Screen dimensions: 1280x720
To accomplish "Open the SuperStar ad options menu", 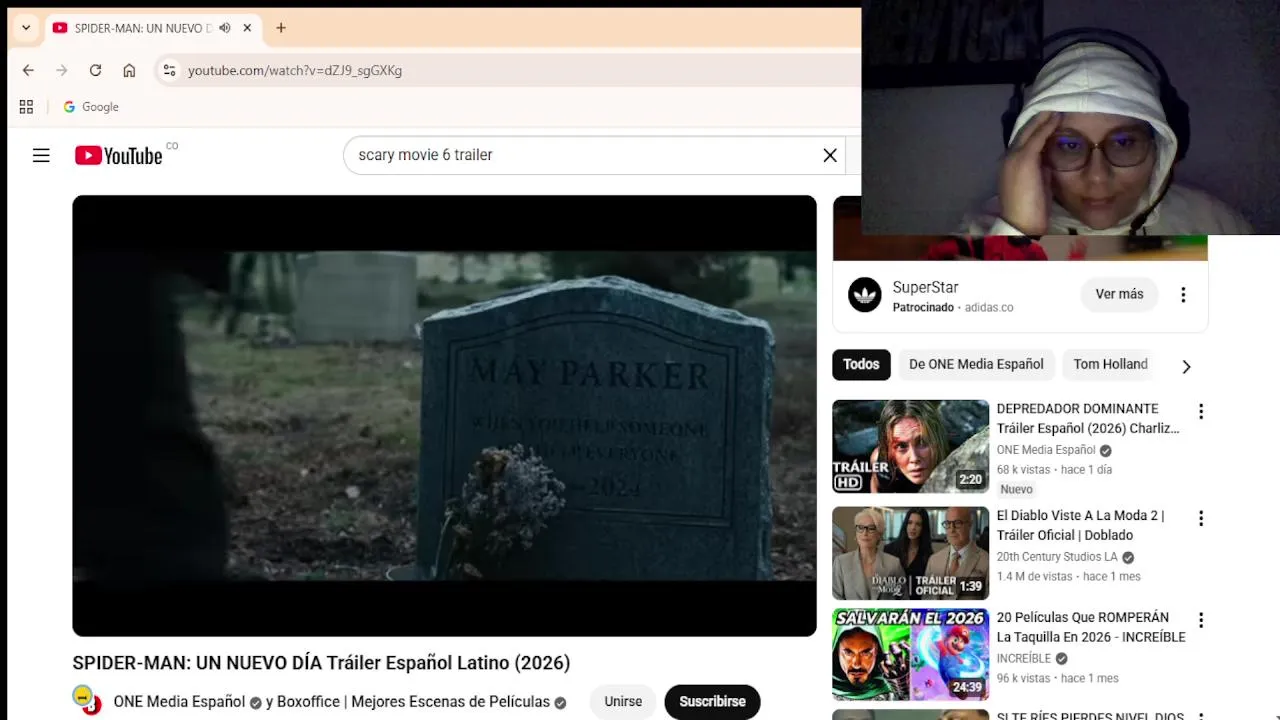I will 1183,295.
